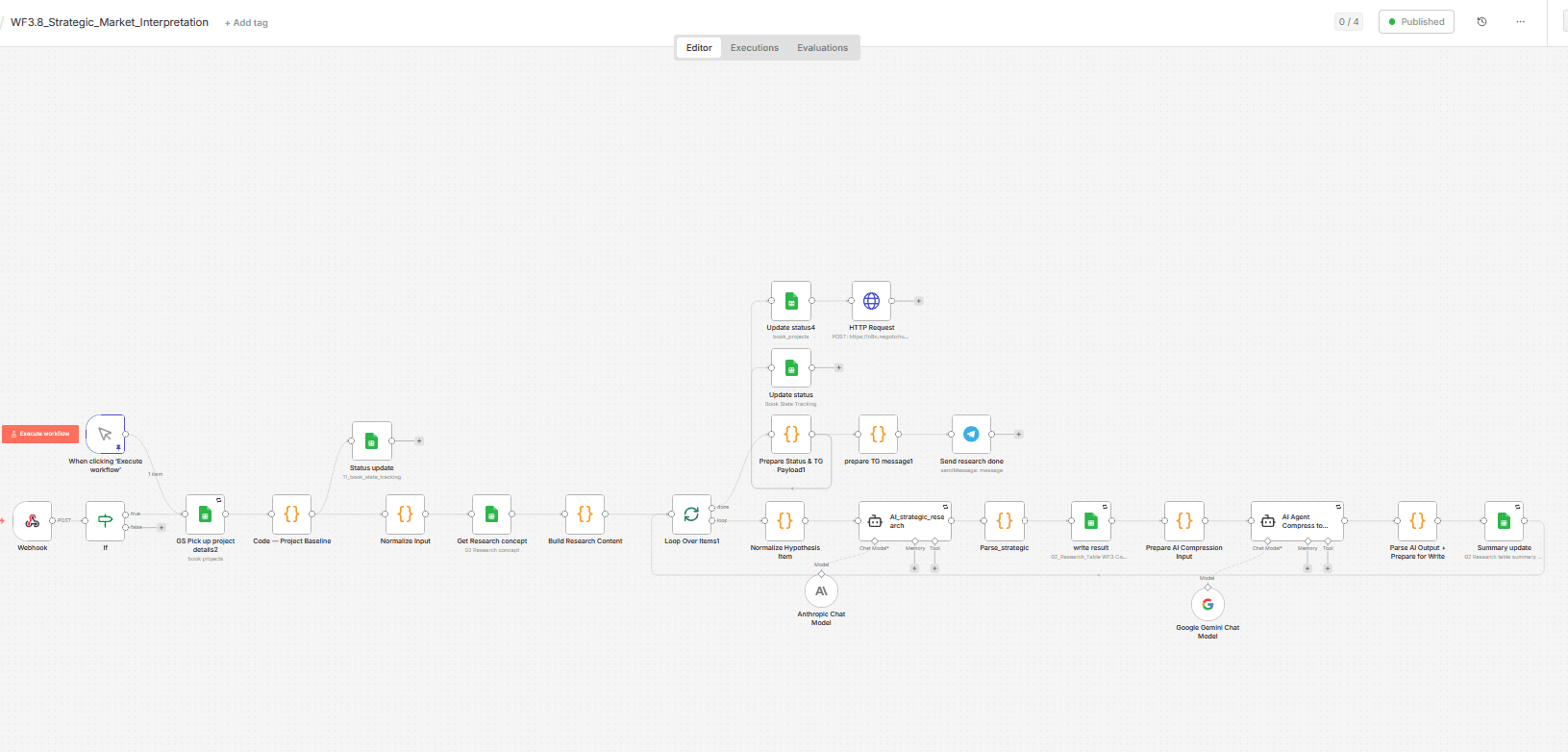Open the Loop Over Items1 node
The height and width of the screenshot is (752, 1568).
[691, 514]
